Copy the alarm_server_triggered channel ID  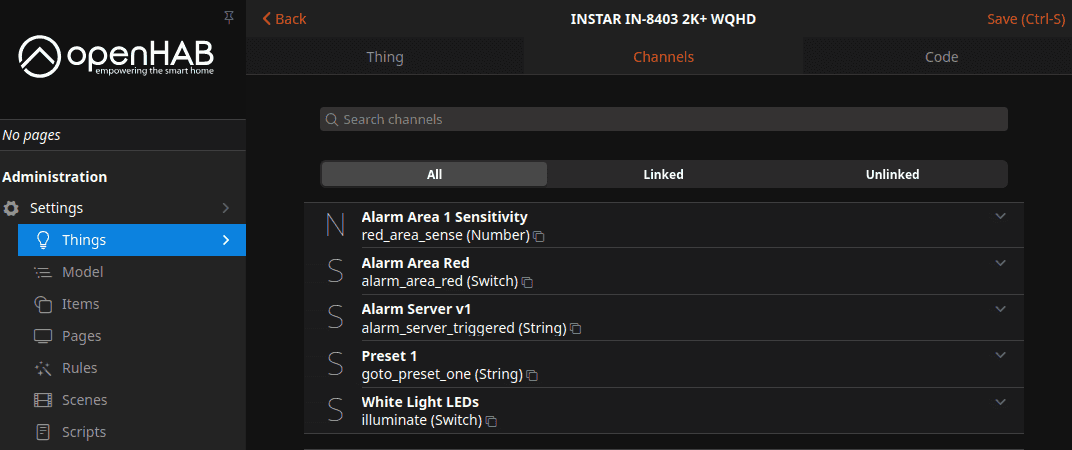coord(576,329)
